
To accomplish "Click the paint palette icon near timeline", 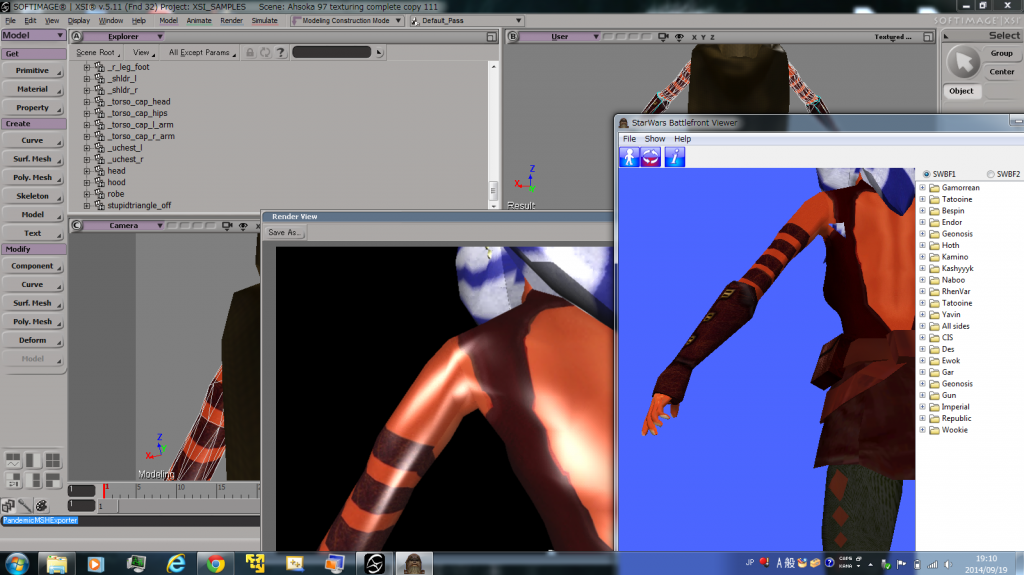I will click(42, 506).
